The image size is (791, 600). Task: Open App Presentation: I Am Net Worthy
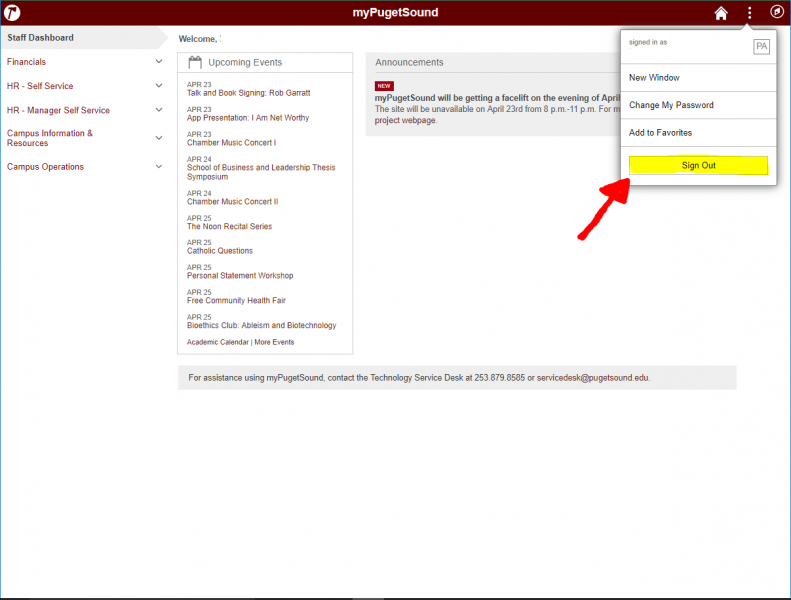click(x=248, y=118)
